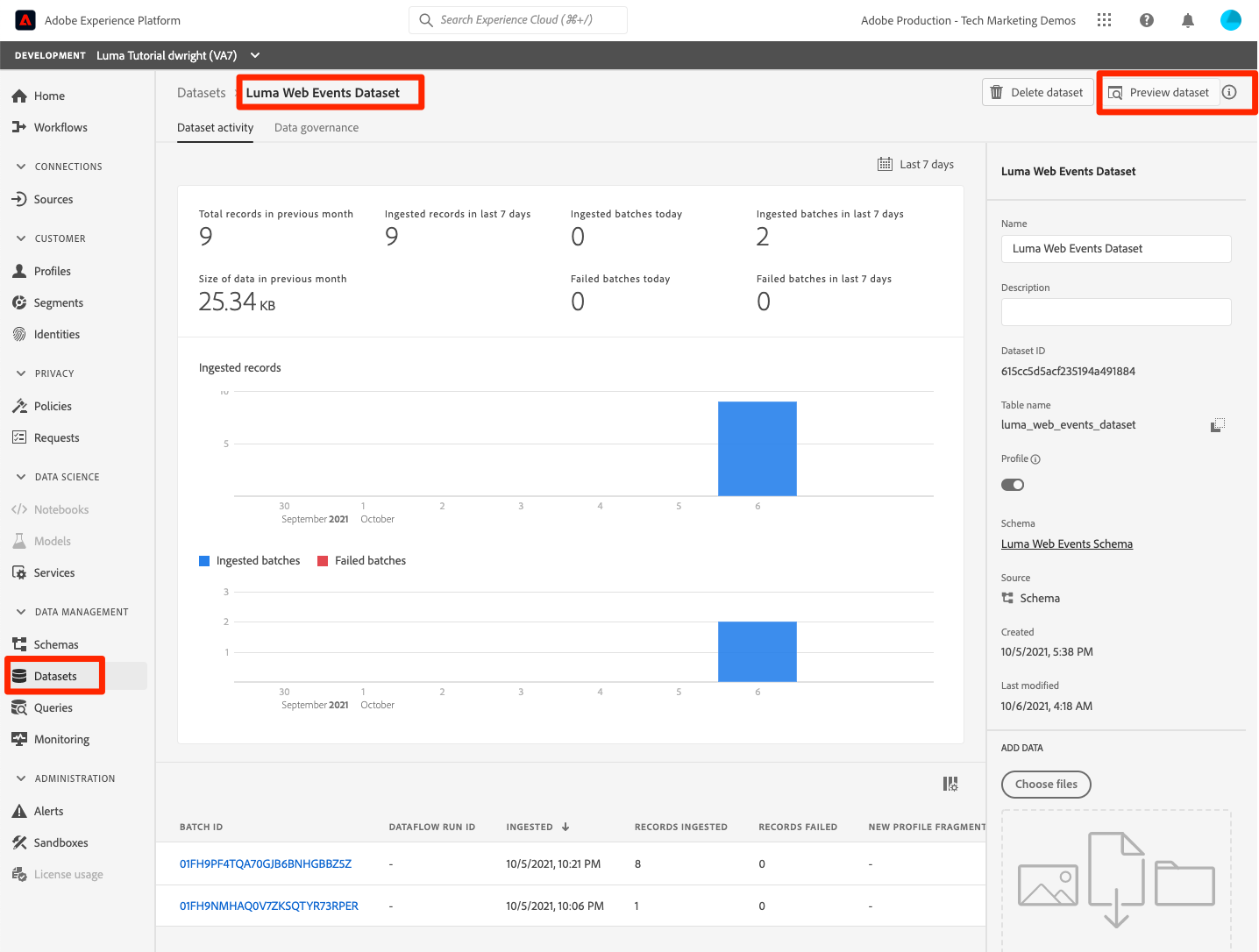Click the Search Experience Cloud field
Screen dimensions: 1259x952
click(x=518, y=20)
